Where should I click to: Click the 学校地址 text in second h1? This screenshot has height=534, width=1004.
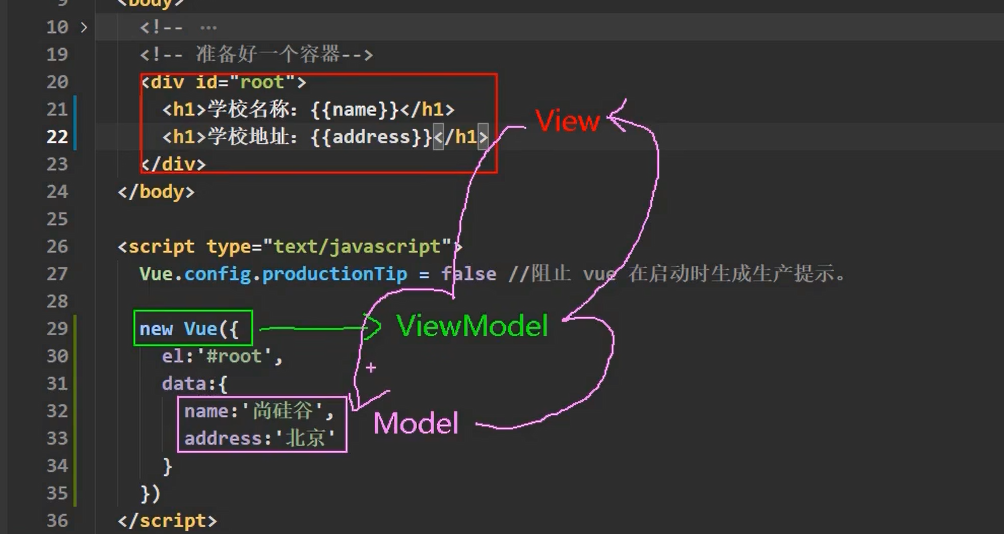[x=250, y=137]
